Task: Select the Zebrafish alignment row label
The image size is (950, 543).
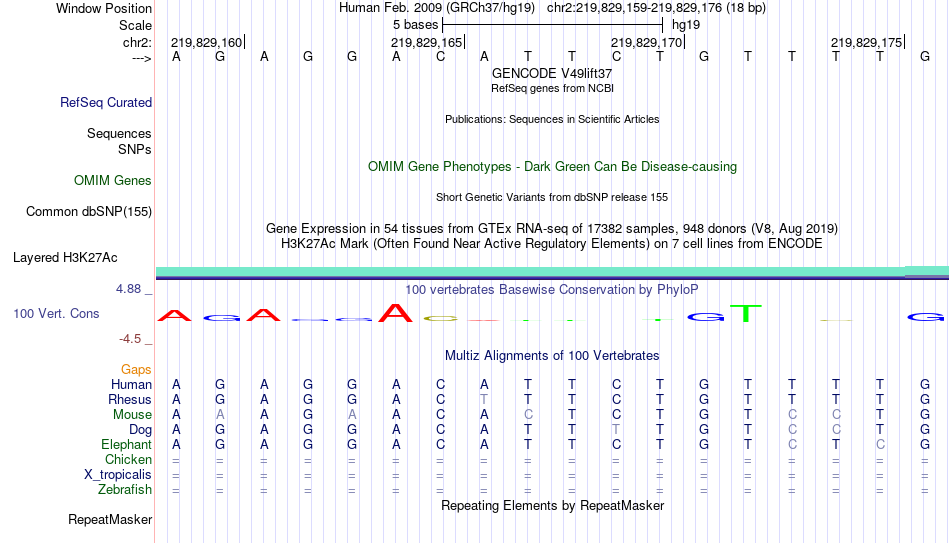Action: (x=125, y=489)
